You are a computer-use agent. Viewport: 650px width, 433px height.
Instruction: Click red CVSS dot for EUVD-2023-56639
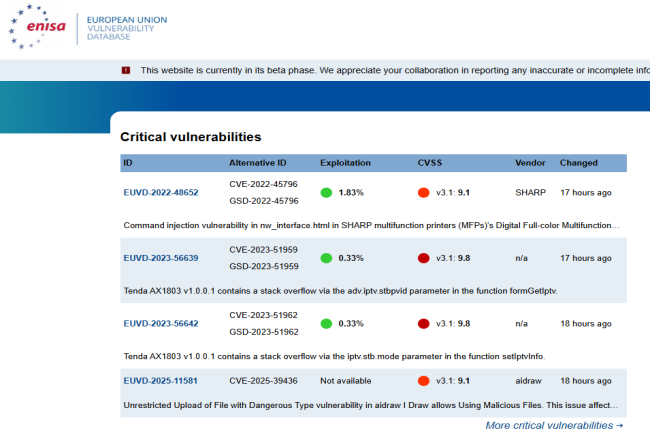[x=424, y=258]
